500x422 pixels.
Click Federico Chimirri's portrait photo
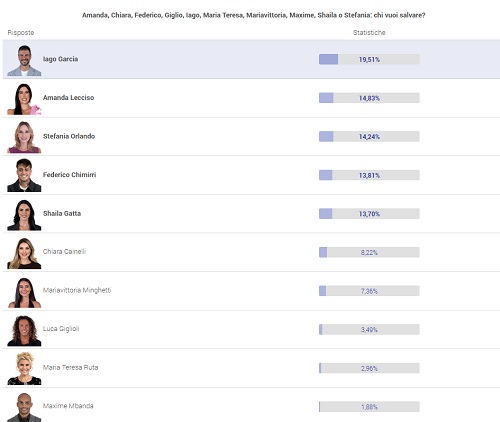24,176
